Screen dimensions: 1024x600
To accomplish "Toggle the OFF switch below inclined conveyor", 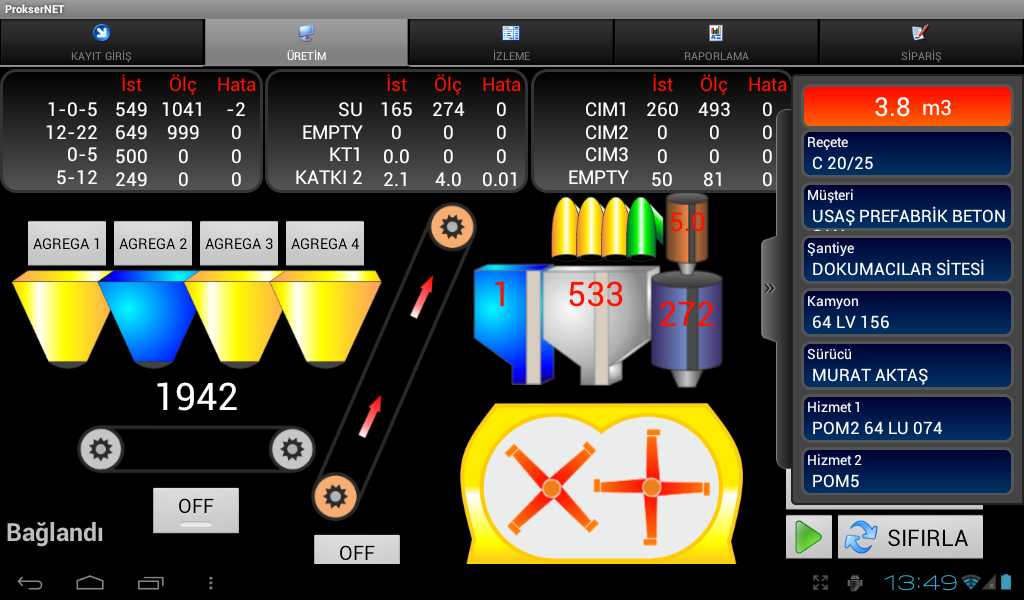I will [357, 551].
